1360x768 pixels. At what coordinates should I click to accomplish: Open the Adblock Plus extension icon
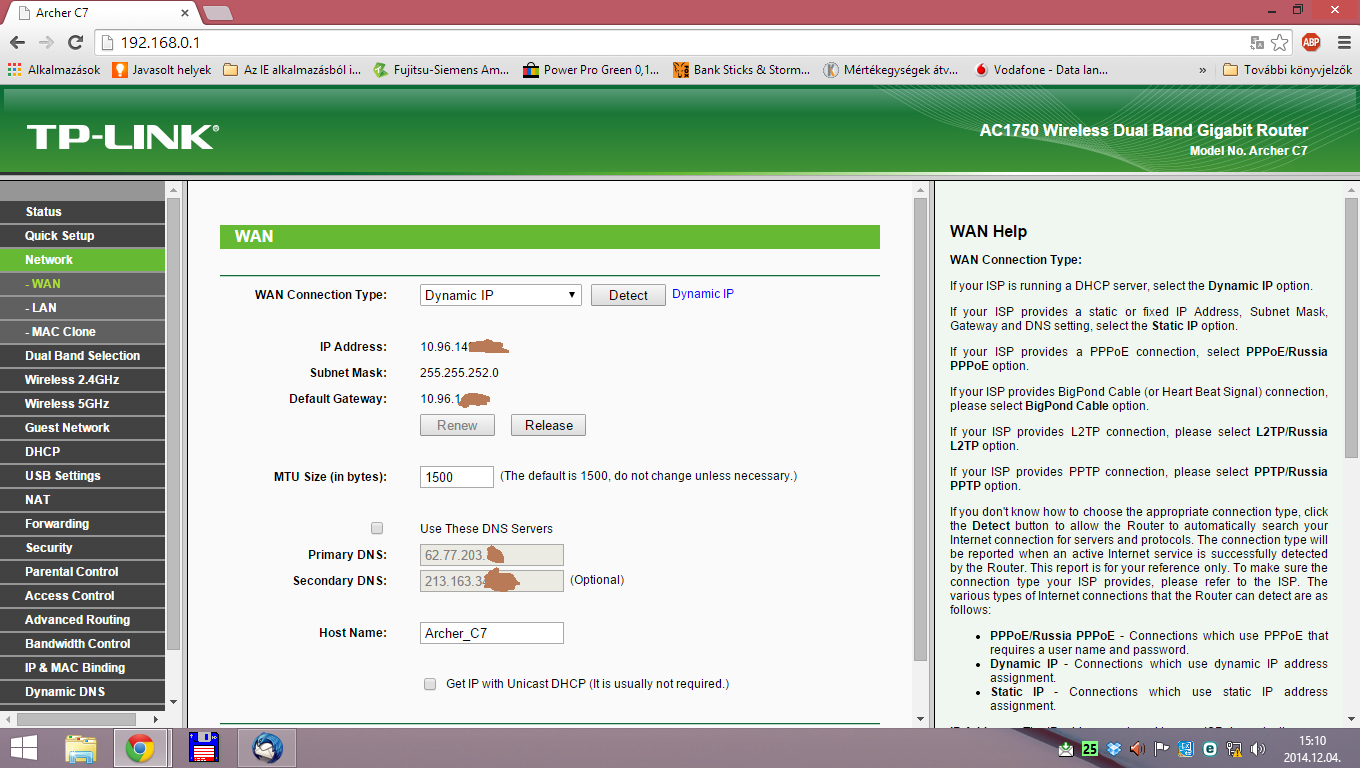1311,42
